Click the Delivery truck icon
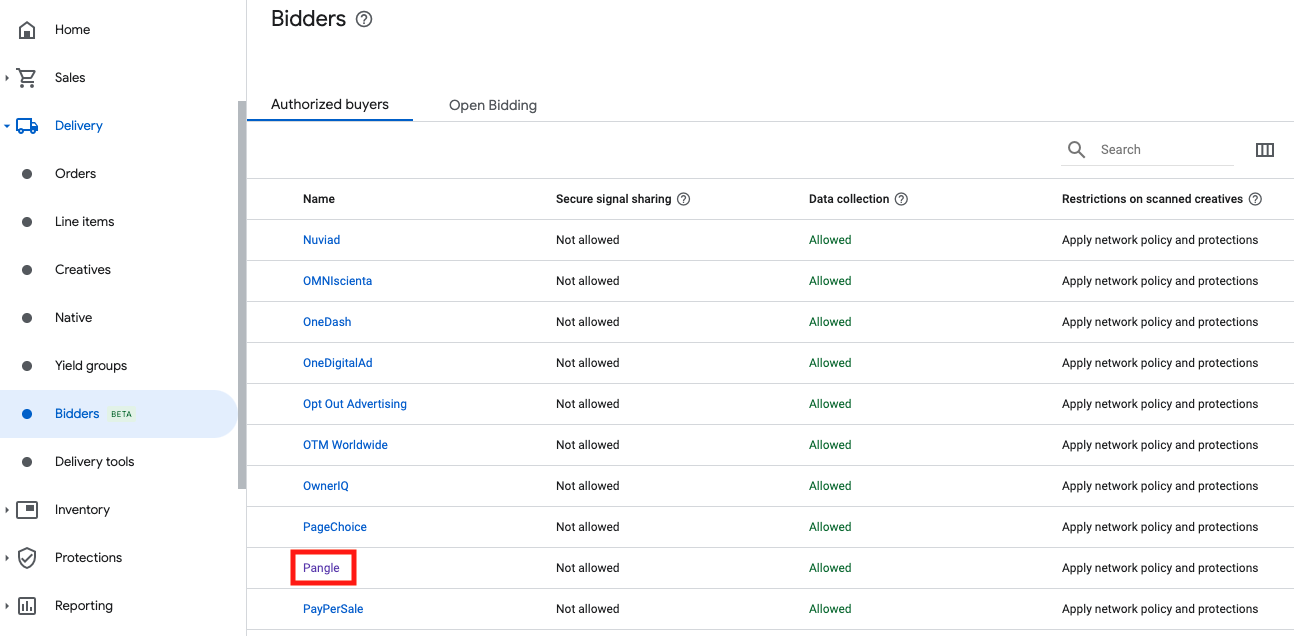Image resolution: width=1294 pixels, height=636 pixels. click(27, 126)
